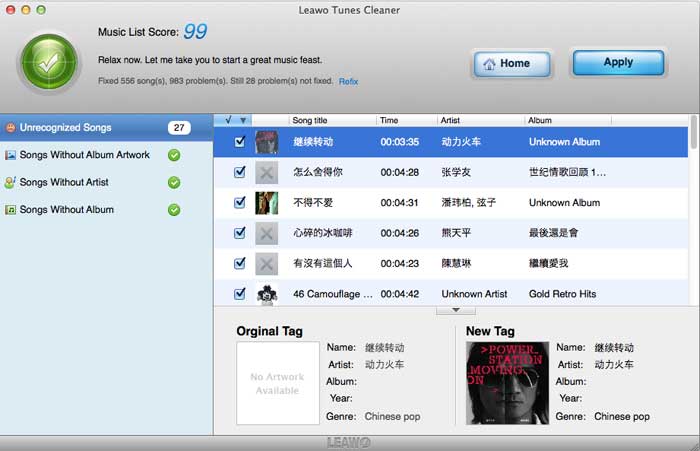Sort by the Album column header

[x=568, y=121]
